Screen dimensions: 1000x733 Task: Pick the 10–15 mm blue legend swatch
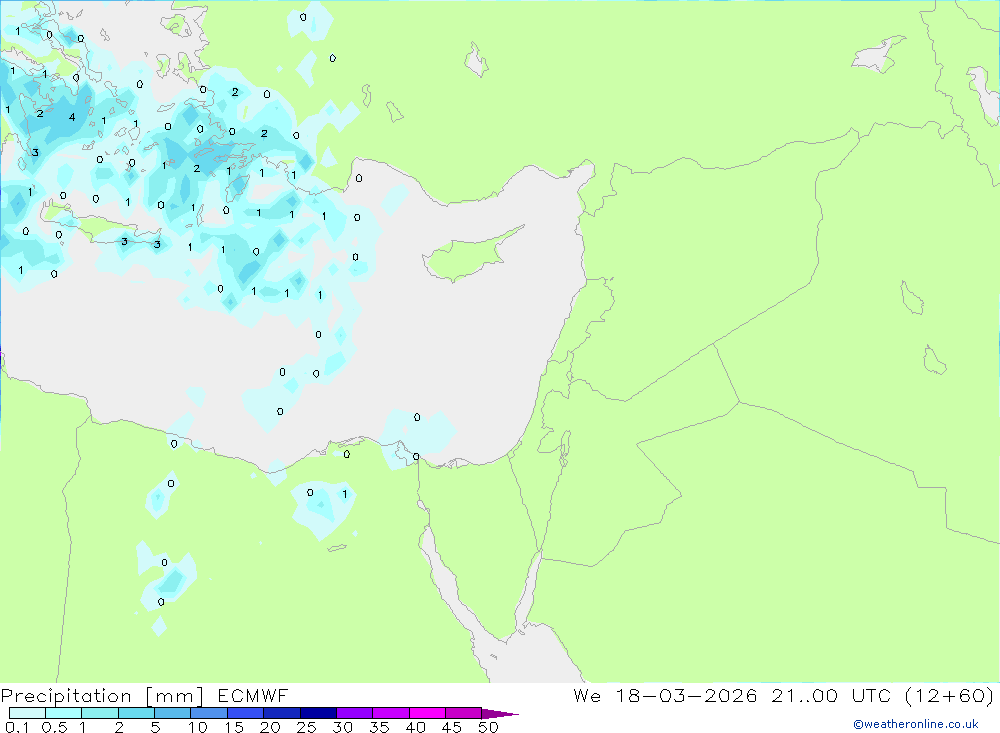tap(209, 713)
